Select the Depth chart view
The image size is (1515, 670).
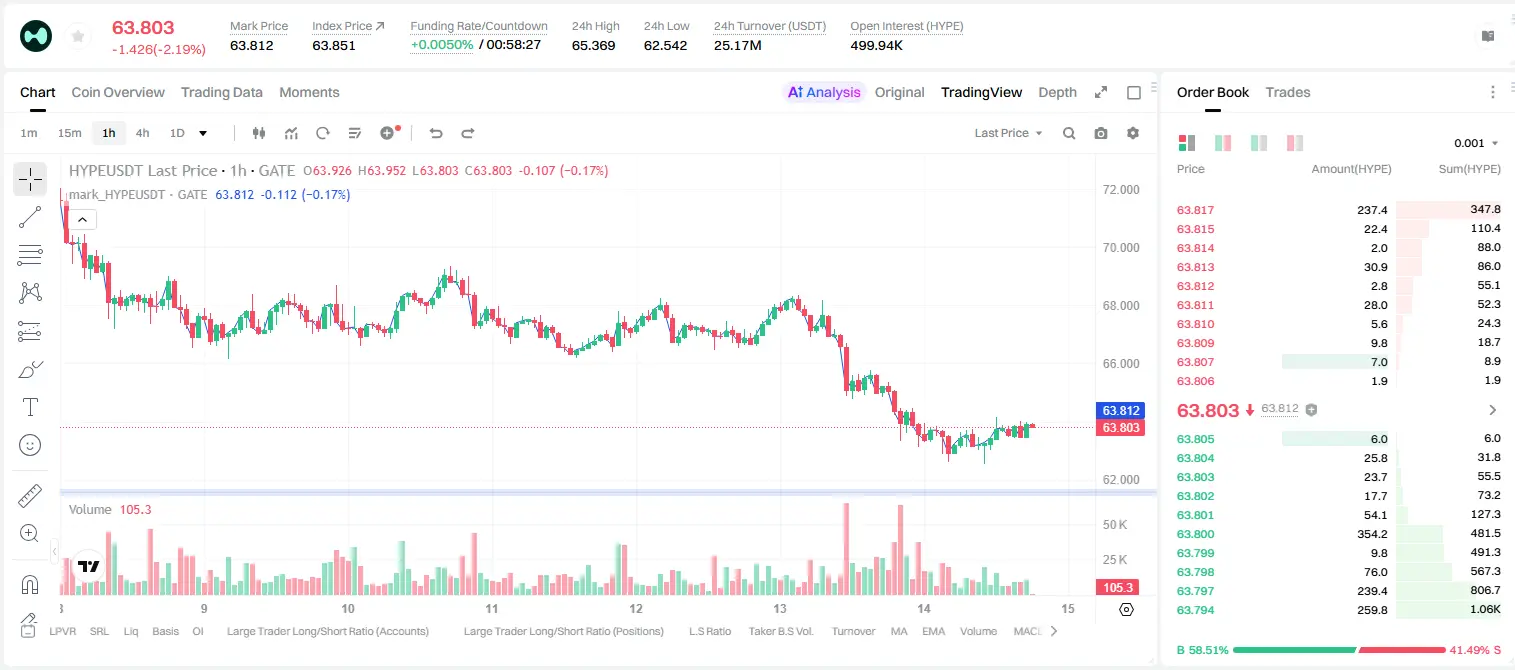click(x=1057, y=92)
